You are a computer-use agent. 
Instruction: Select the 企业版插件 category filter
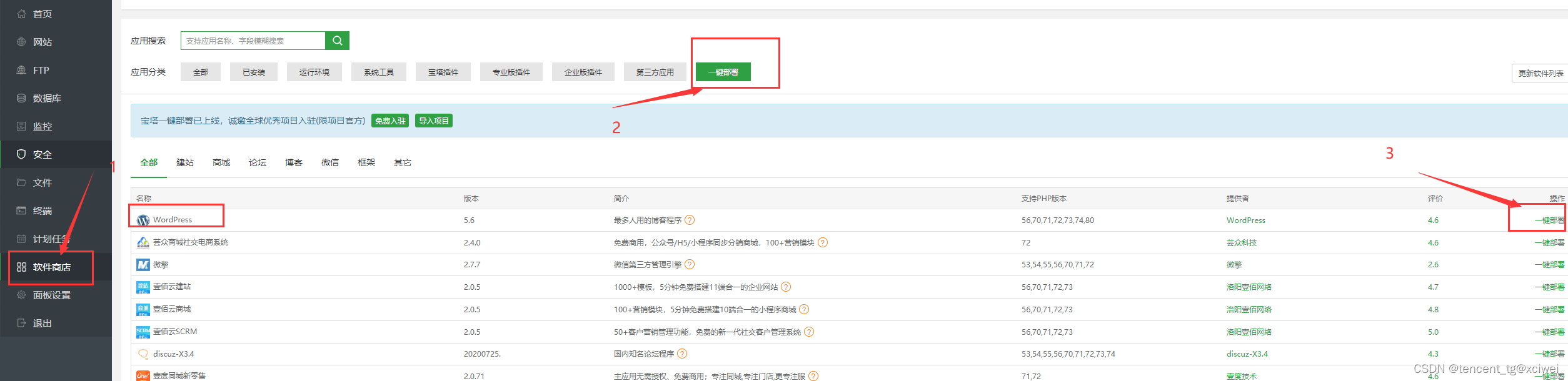click(583, 72)
